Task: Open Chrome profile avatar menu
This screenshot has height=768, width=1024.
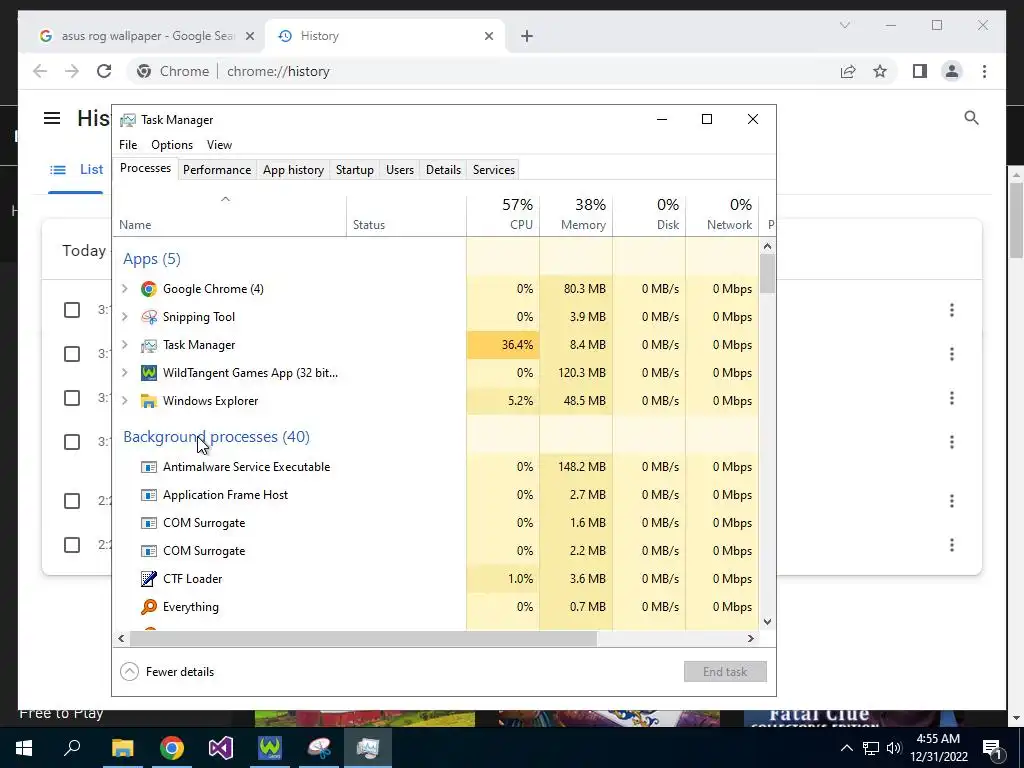Action: point(952,71)
